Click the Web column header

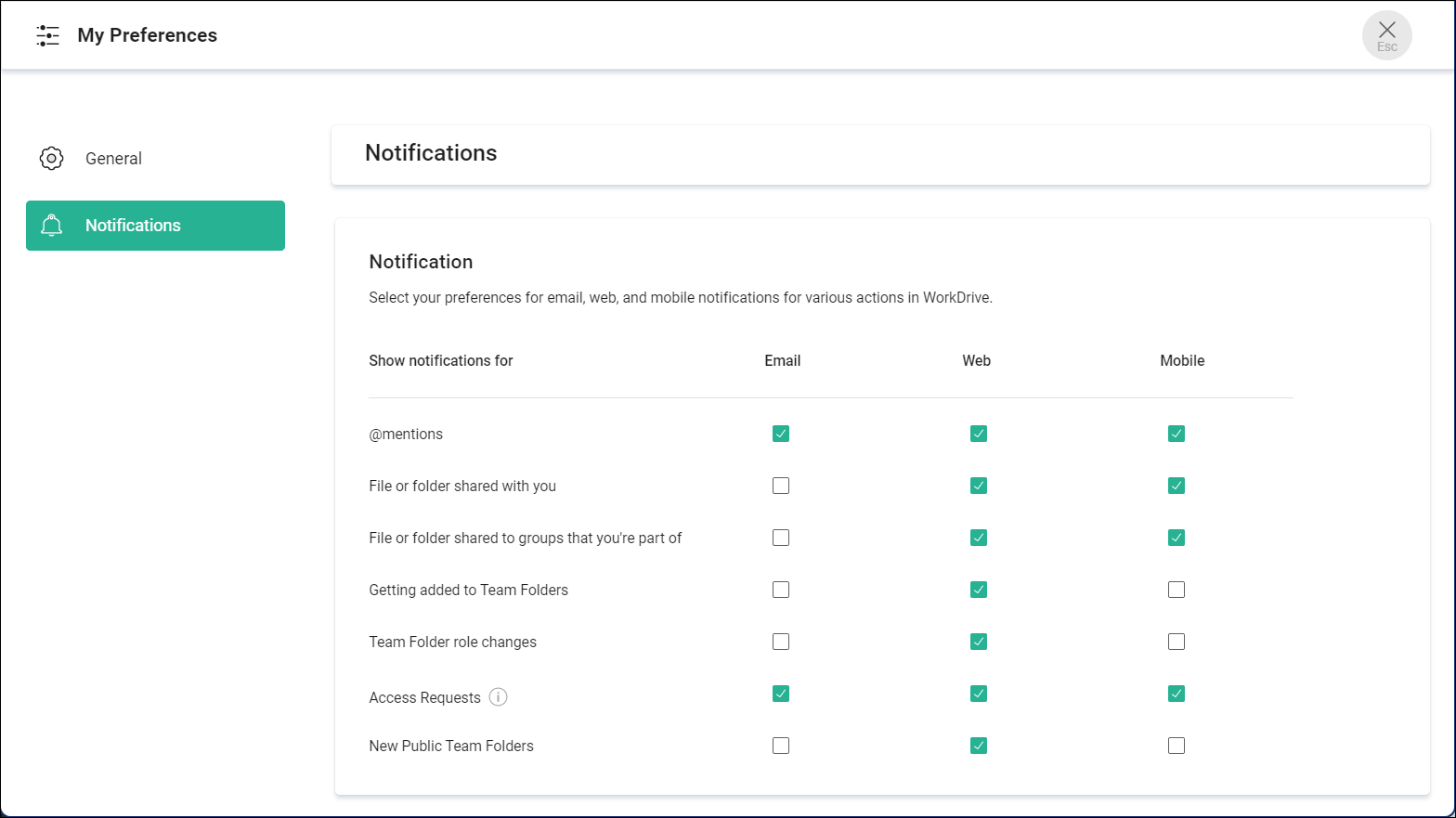pos(977,360)
